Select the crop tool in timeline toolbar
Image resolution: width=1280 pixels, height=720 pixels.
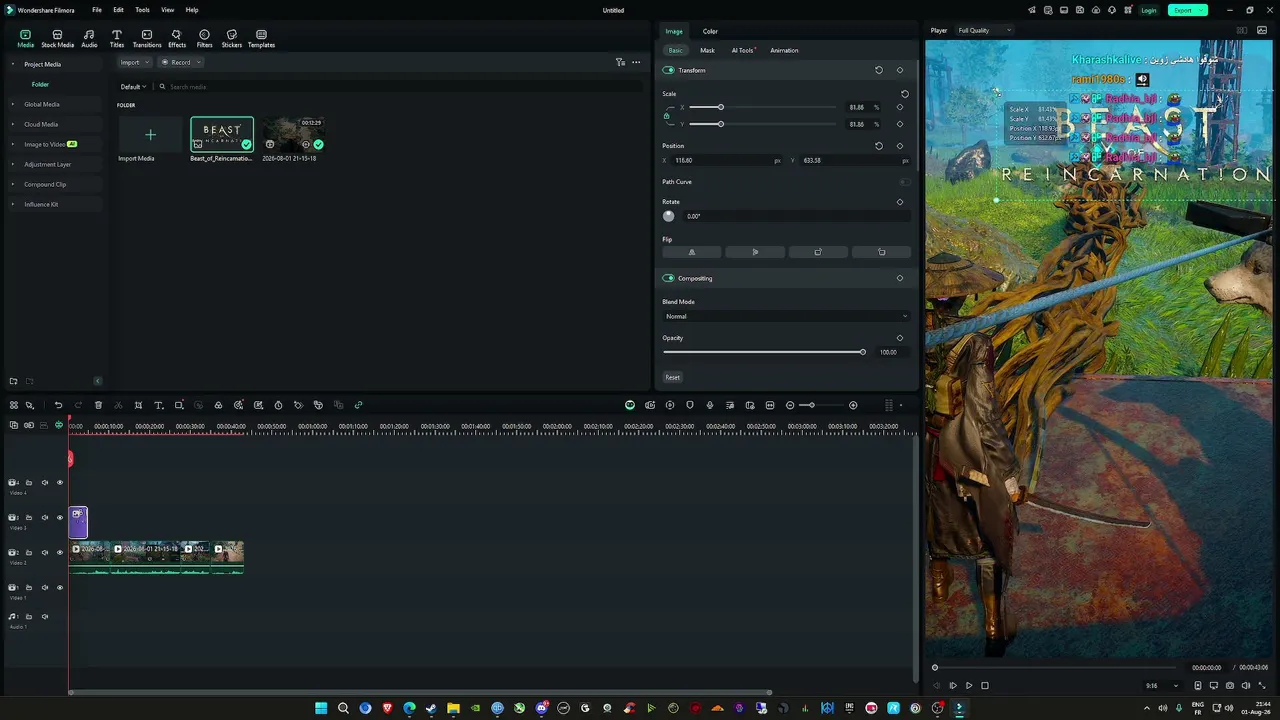click(x=138, y=405)
